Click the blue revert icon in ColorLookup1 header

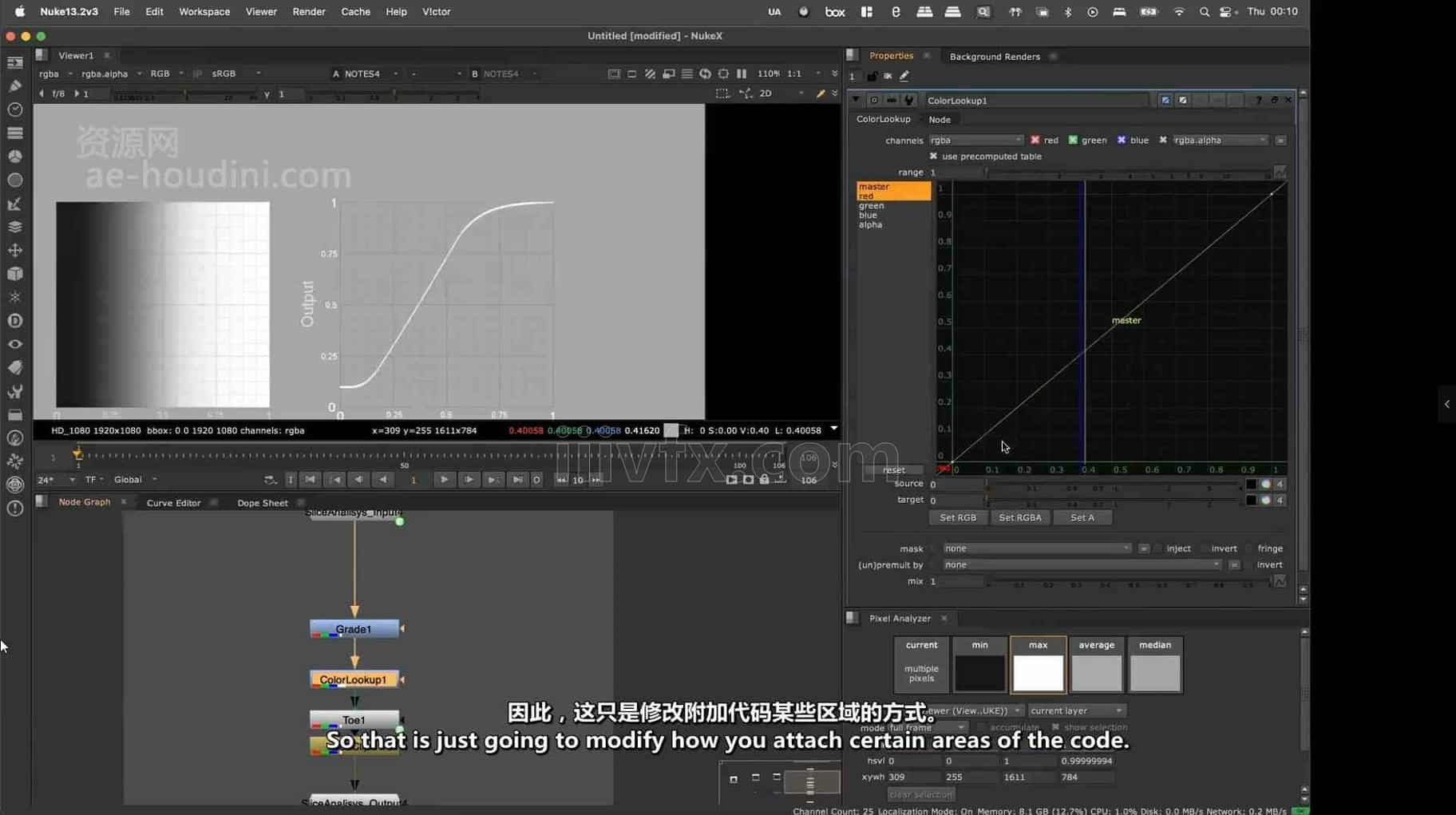(1165, 101)
